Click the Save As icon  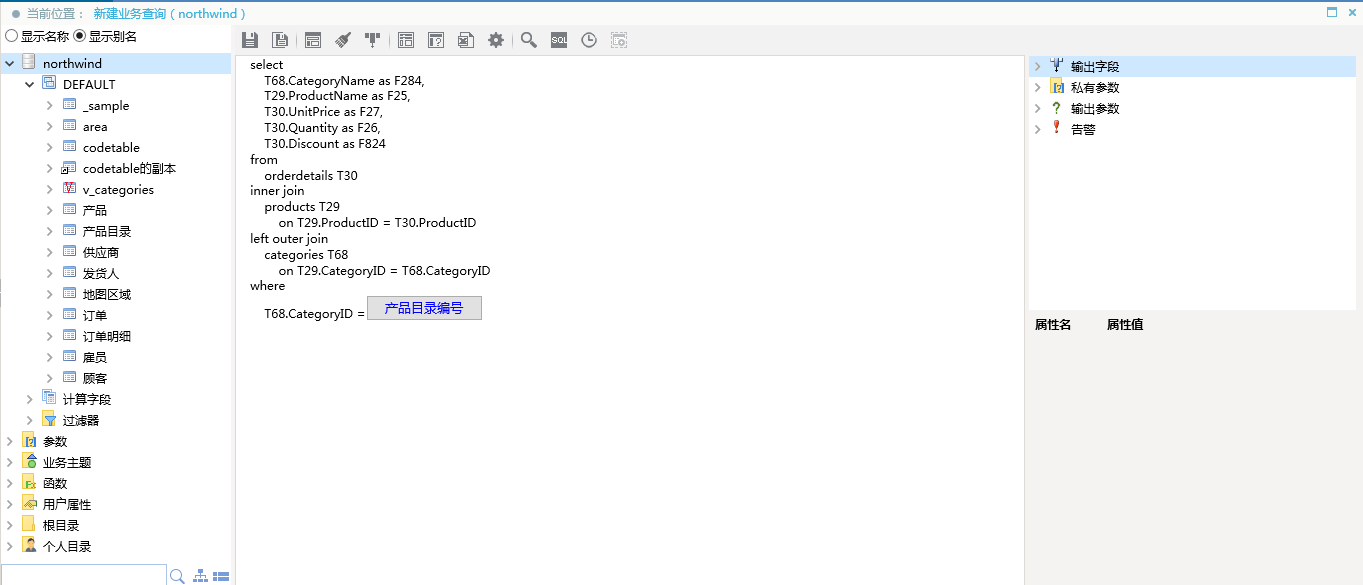281,40
